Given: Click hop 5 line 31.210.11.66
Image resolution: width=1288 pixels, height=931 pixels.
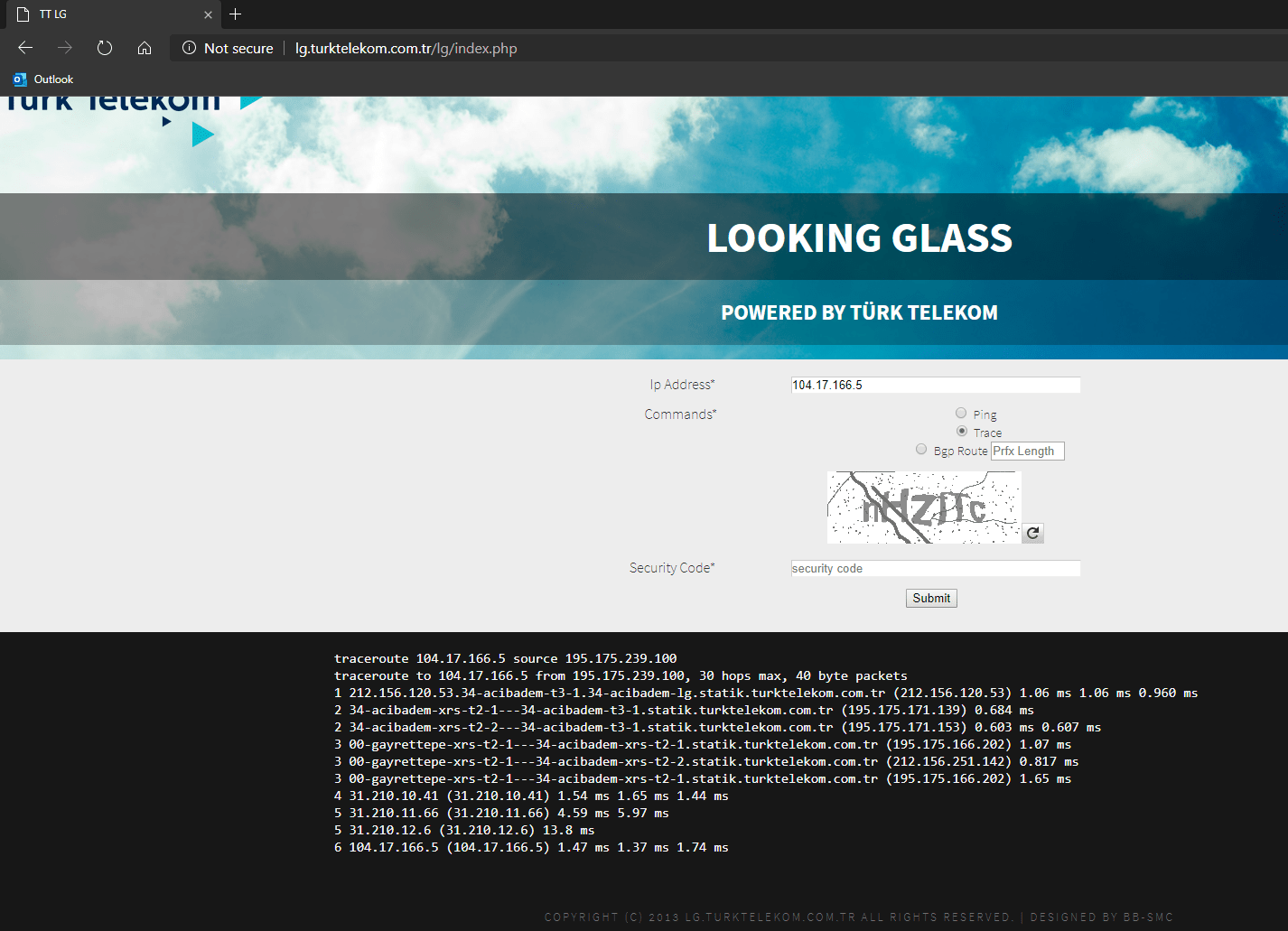Looking at the screenshot, I should 501,813.
